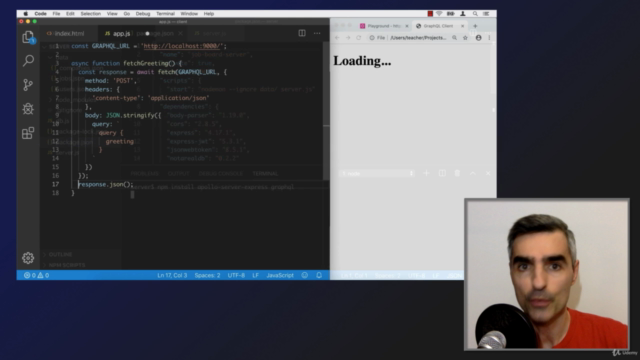The image size is (640, 360).
Task: Open the Edit menu
Action: coord(70,13)
